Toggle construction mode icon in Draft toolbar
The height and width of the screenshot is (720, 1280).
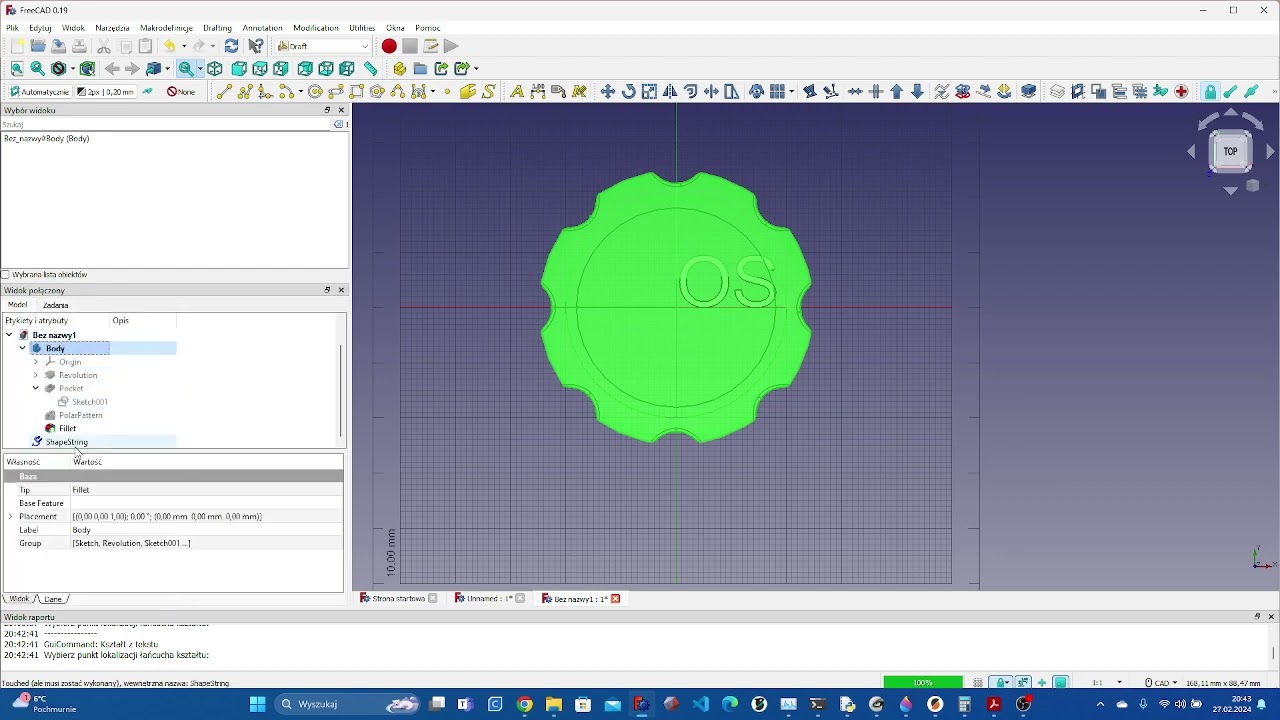(x=148, y=92)
